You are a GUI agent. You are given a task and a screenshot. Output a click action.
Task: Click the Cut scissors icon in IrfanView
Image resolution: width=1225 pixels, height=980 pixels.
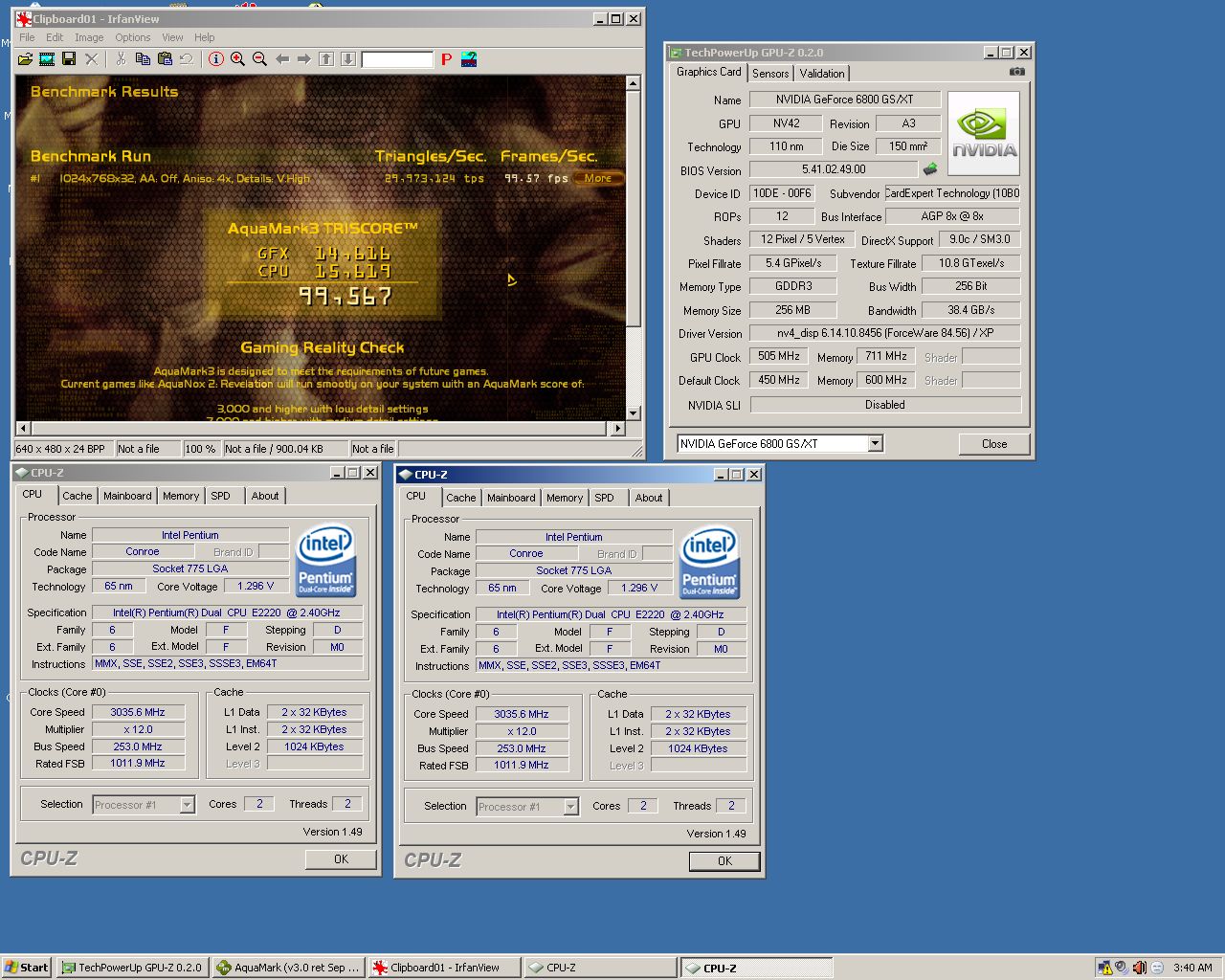(121, 59)
